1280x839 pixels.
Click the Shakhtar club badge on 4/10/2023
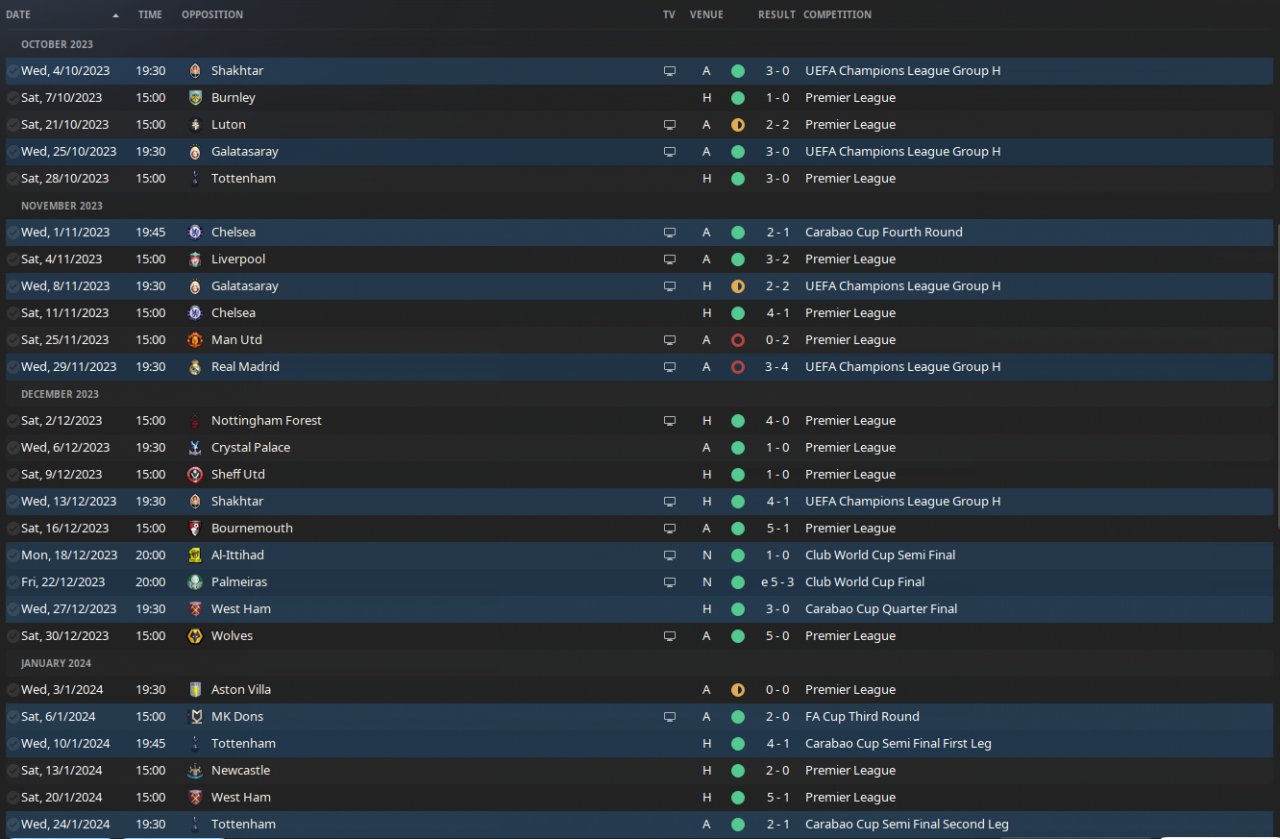click(195, 71)
